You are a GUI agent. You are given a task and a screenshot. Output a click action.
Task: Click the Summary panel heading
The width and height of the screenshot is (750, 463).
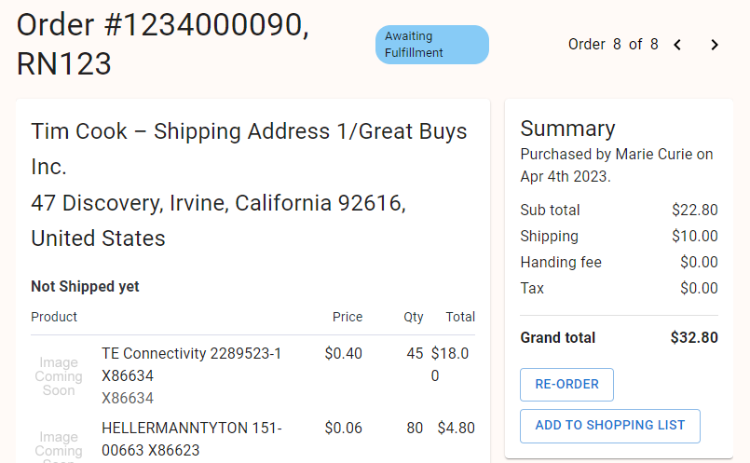pyautogui.click(x=567, y=128)
